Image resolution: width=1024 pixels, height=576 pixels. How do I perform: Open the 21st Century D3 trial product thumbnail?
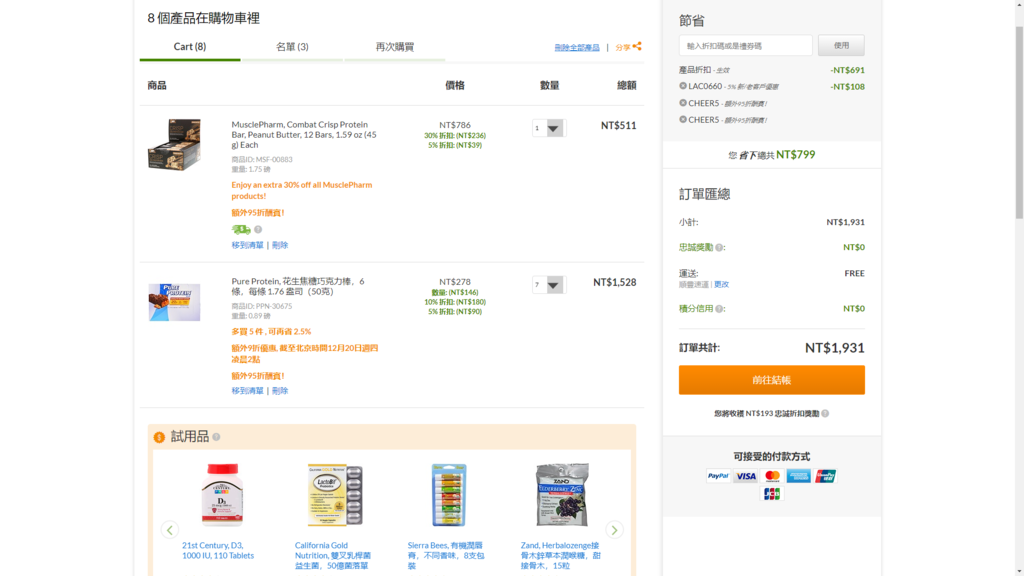coord(221,494)
